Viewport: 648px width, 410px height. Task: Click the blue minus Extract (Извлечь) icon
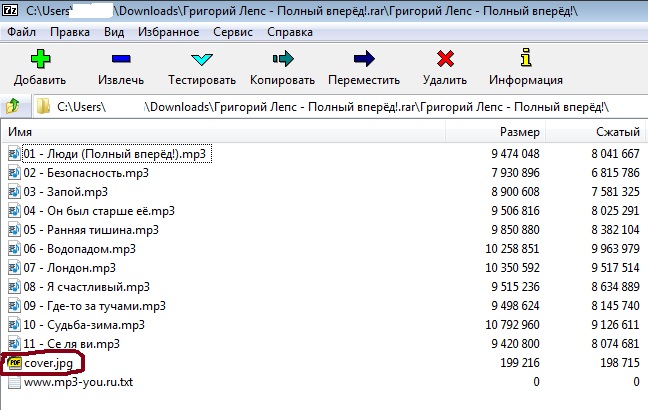click(121, 60)
